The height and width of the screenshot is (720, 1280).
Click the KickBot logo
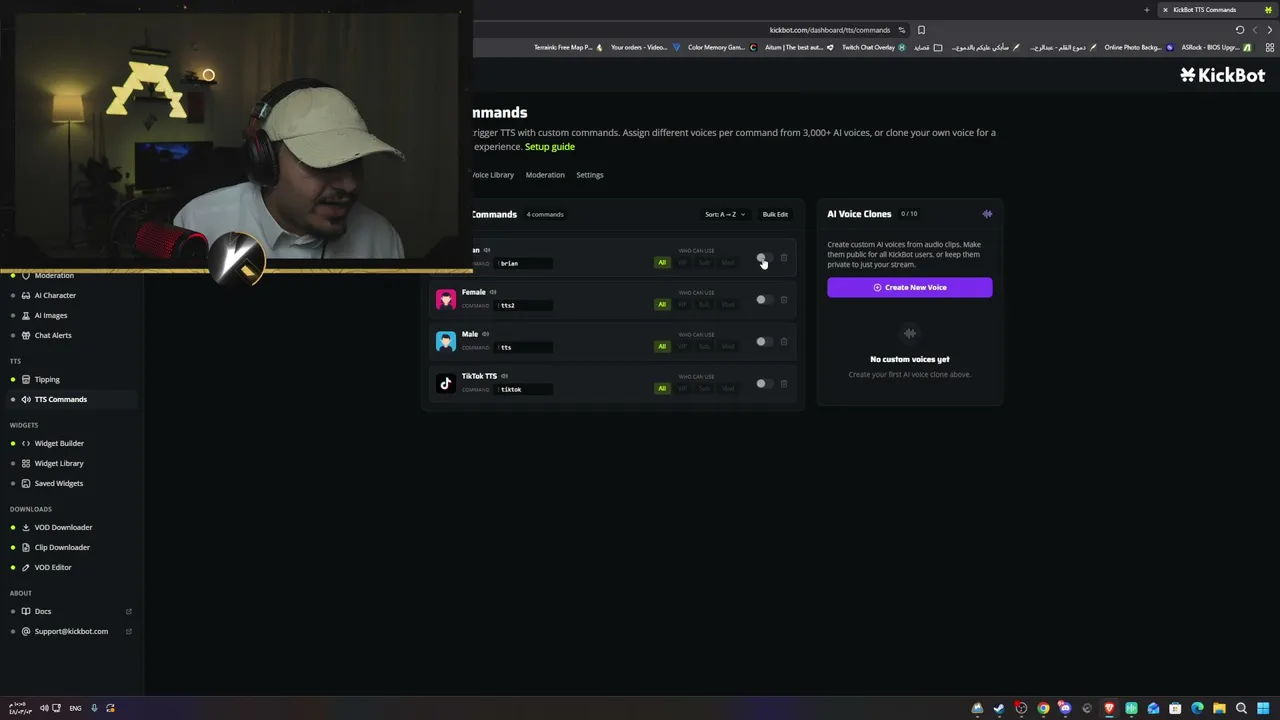tap(1222, 75)
